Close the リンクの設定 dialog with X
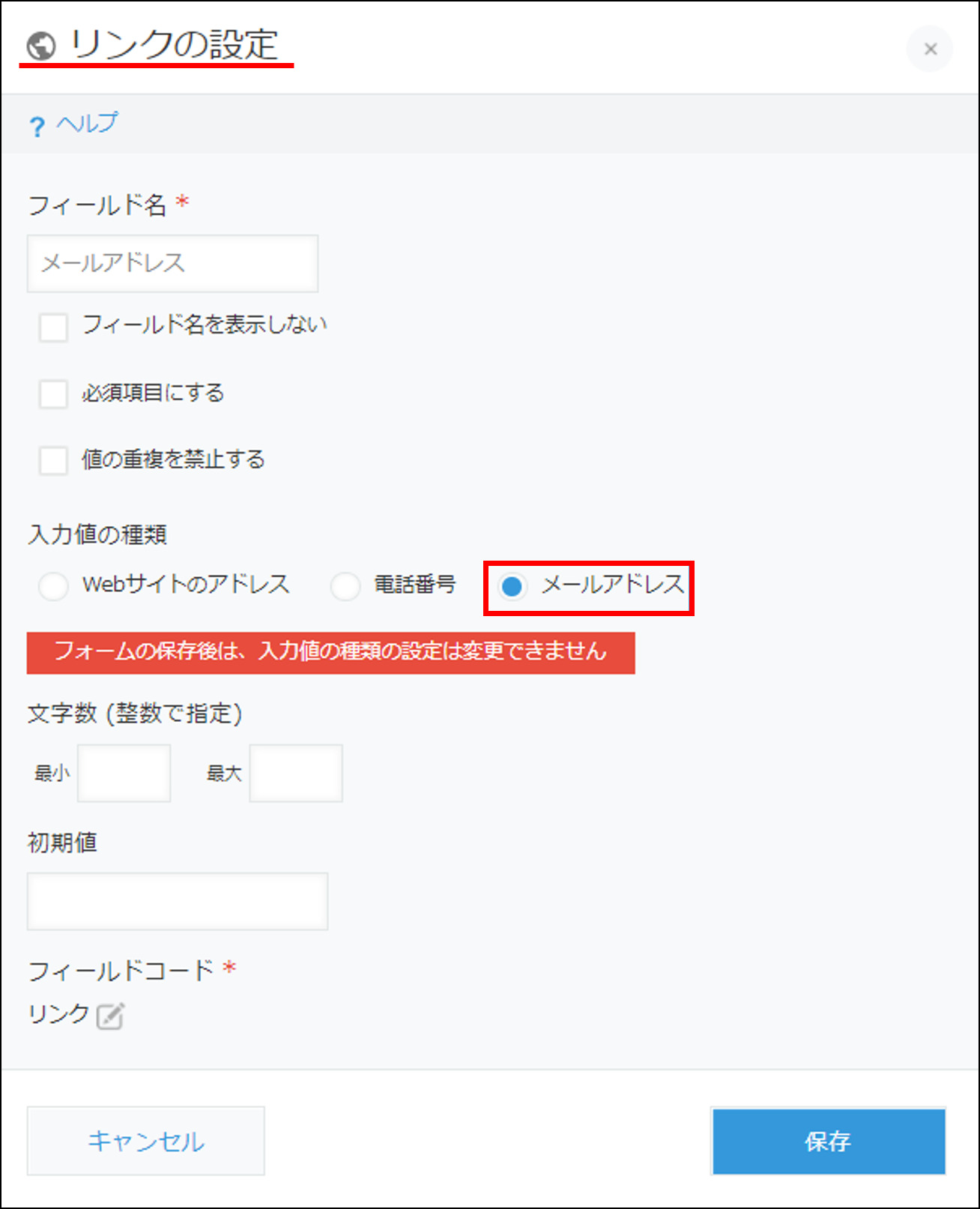Image resolution: width=980 pixels, height=1209 pixels. (x=930, y=49)
